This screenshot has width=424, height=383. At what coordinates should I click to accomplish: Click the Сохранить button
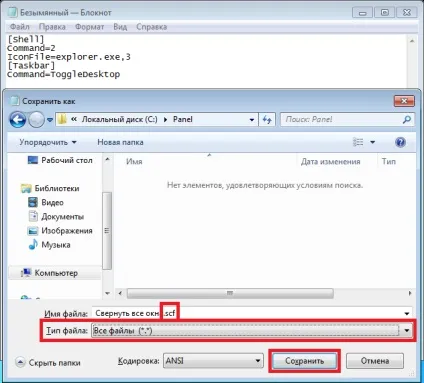pos(304,361)
